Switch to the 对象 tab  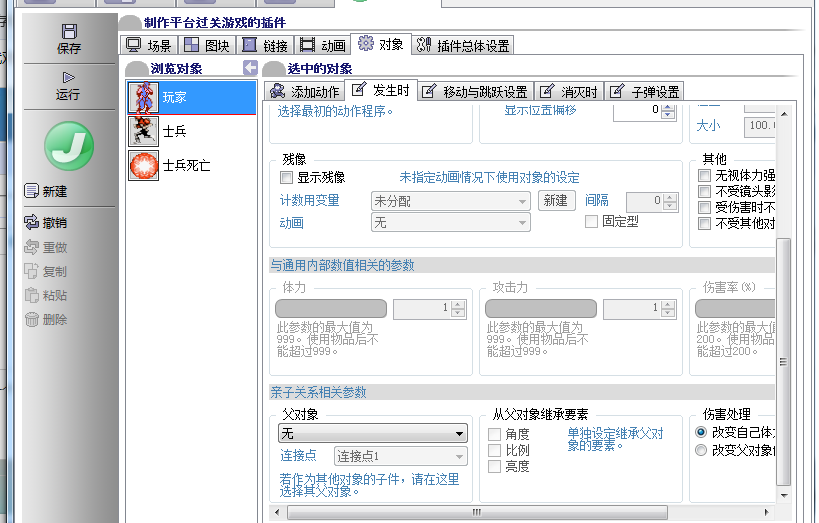[381, 44]
